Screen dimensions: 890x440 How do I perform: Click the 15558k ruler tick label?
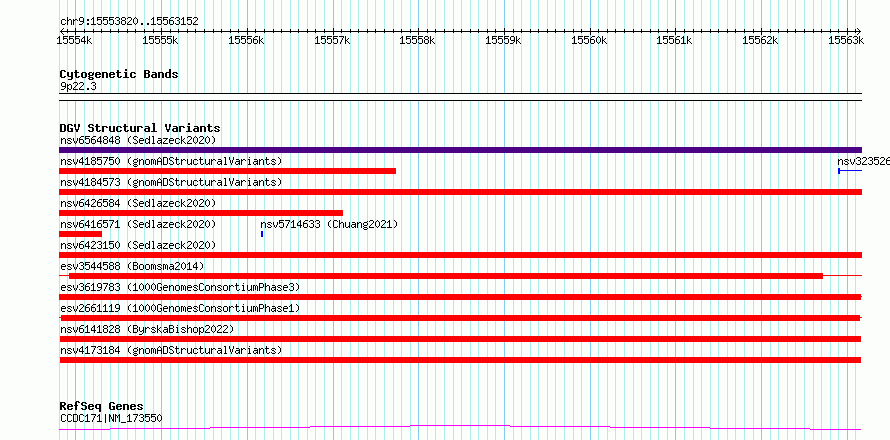[x=418, y=40]
